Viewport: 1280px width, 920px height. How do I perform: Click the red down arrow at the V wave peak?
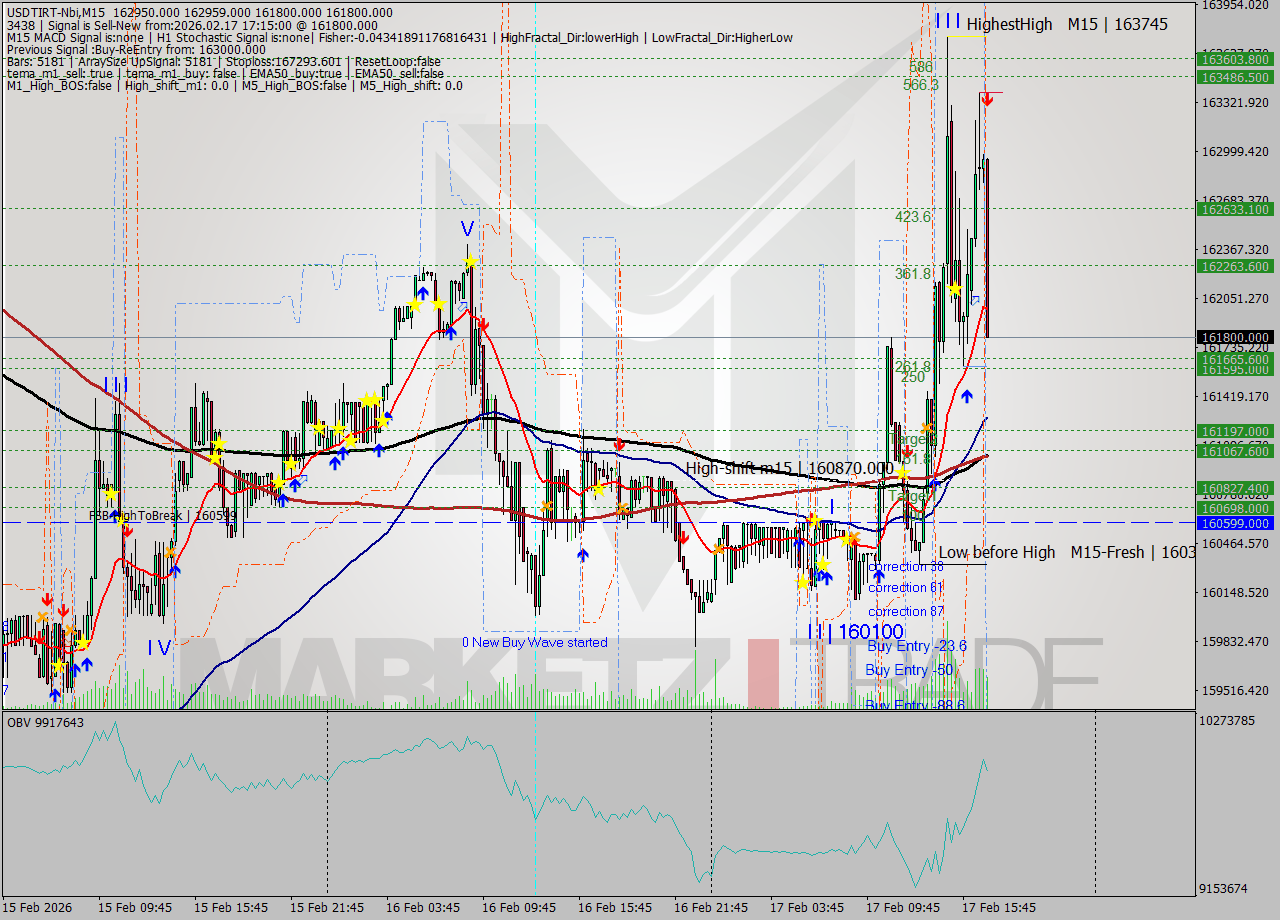[x=483, y=323]
